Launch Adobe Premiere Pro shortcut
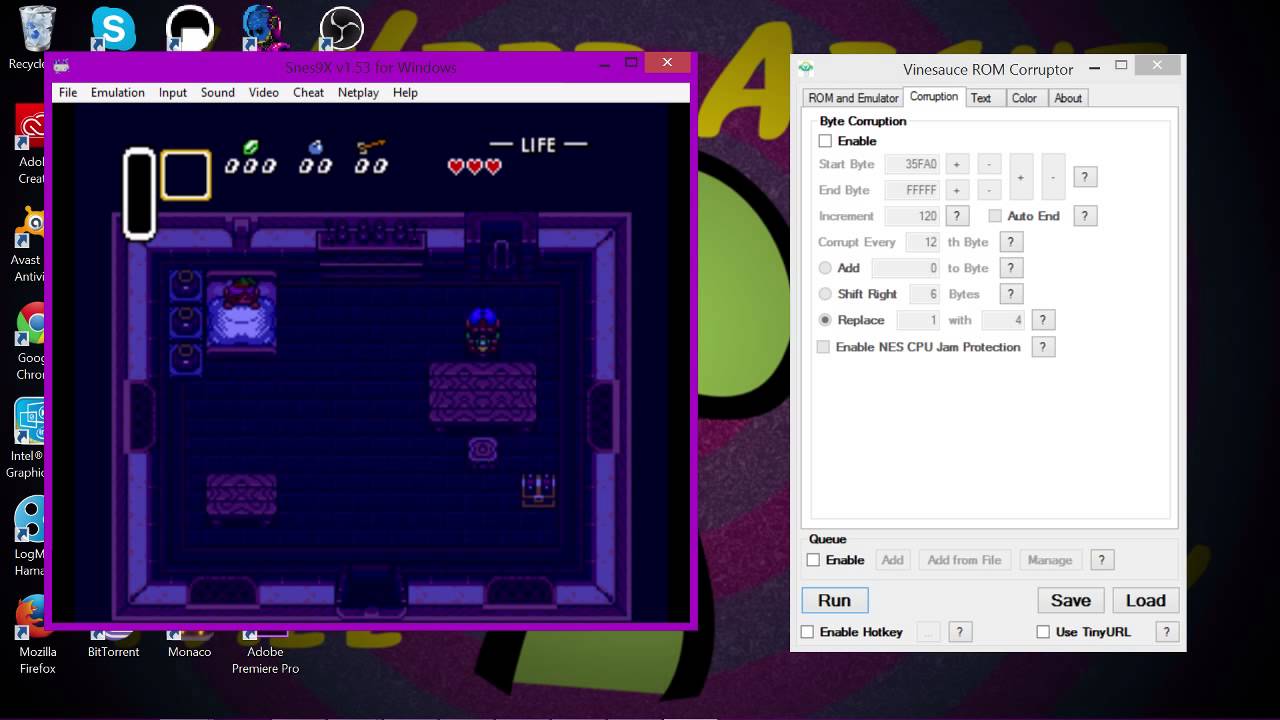Viewport: 1280px width, 720px height. coord(265,652)
